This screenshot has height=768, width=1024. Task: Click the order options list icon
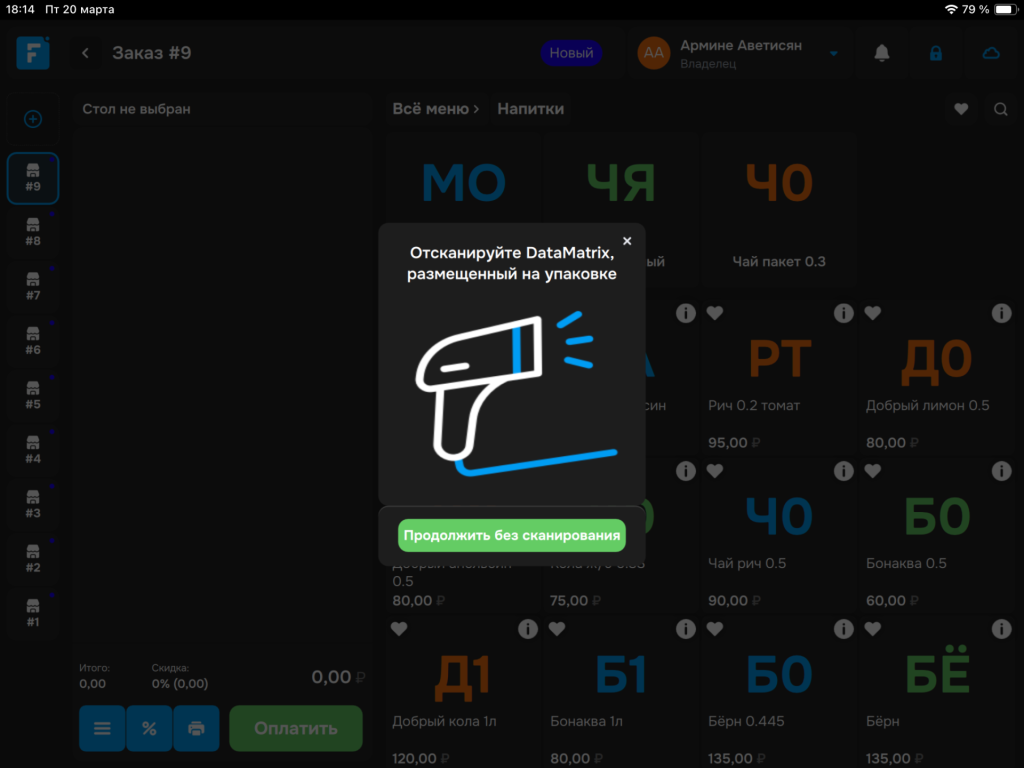pyautogui.click(x=101, y=728)
